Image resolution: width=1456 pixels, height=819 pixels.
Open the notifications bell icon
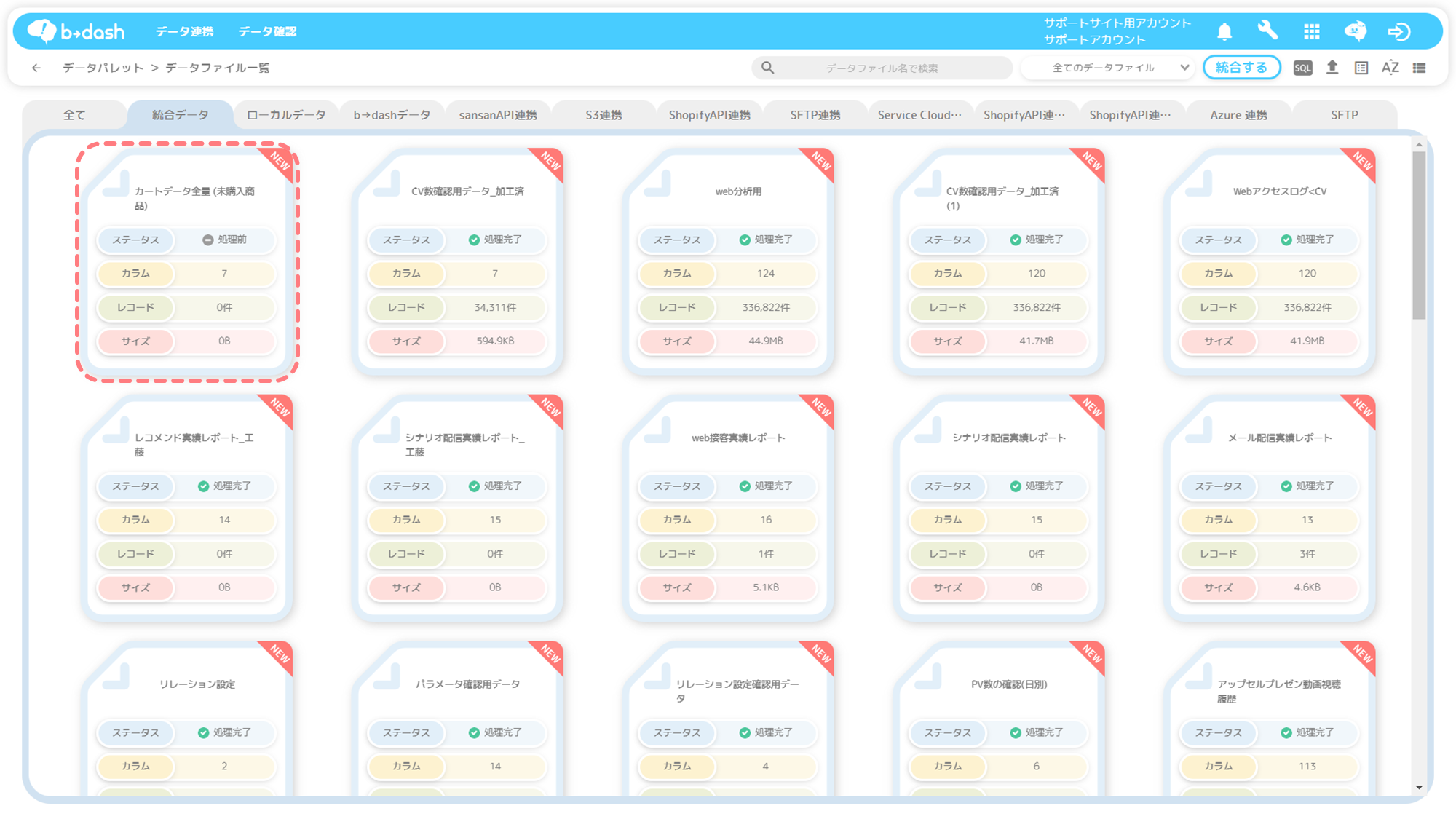(x=1224, y=31)
